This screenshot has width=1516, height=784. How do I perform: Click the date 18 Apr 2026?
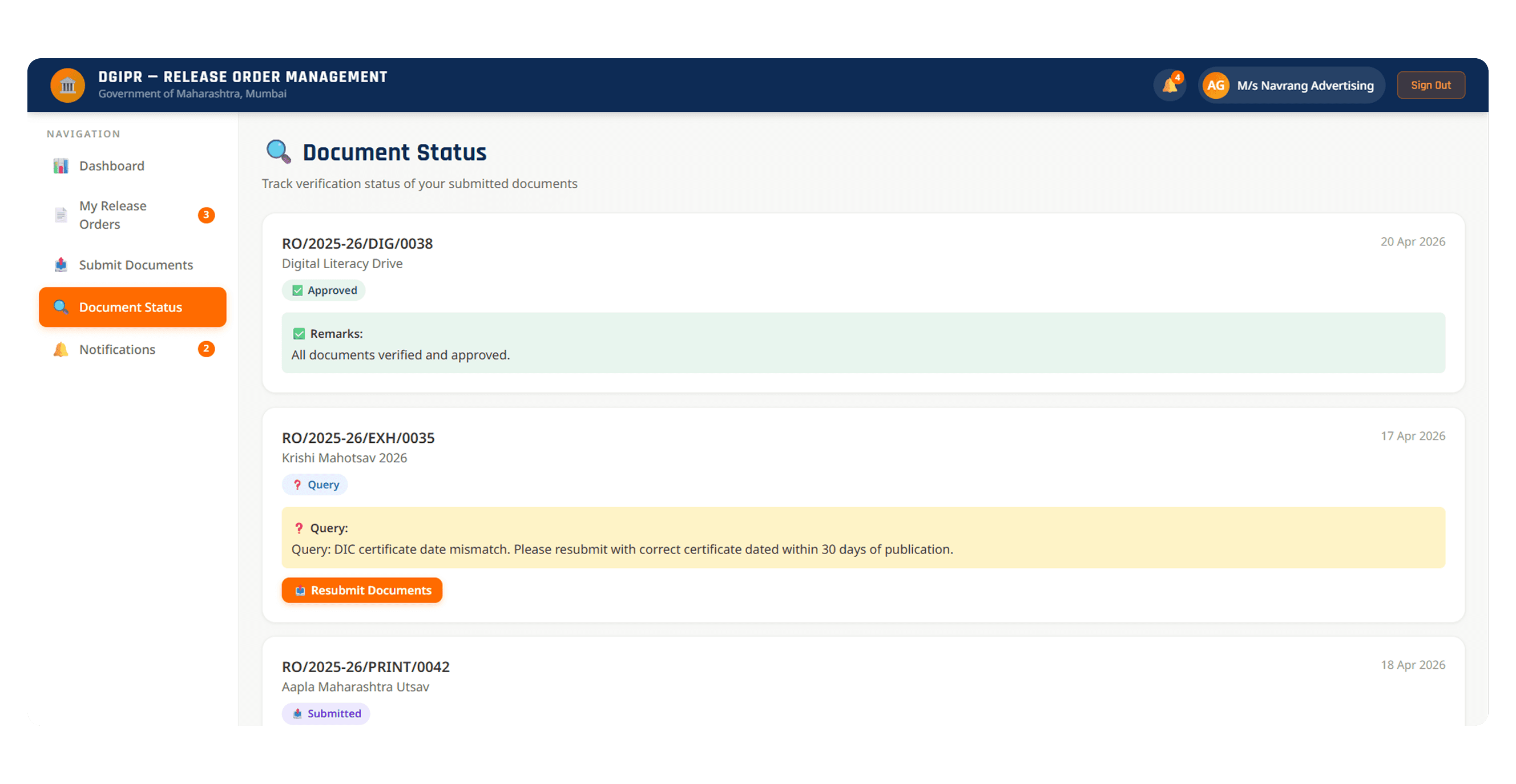click(x=1413, y=665)
